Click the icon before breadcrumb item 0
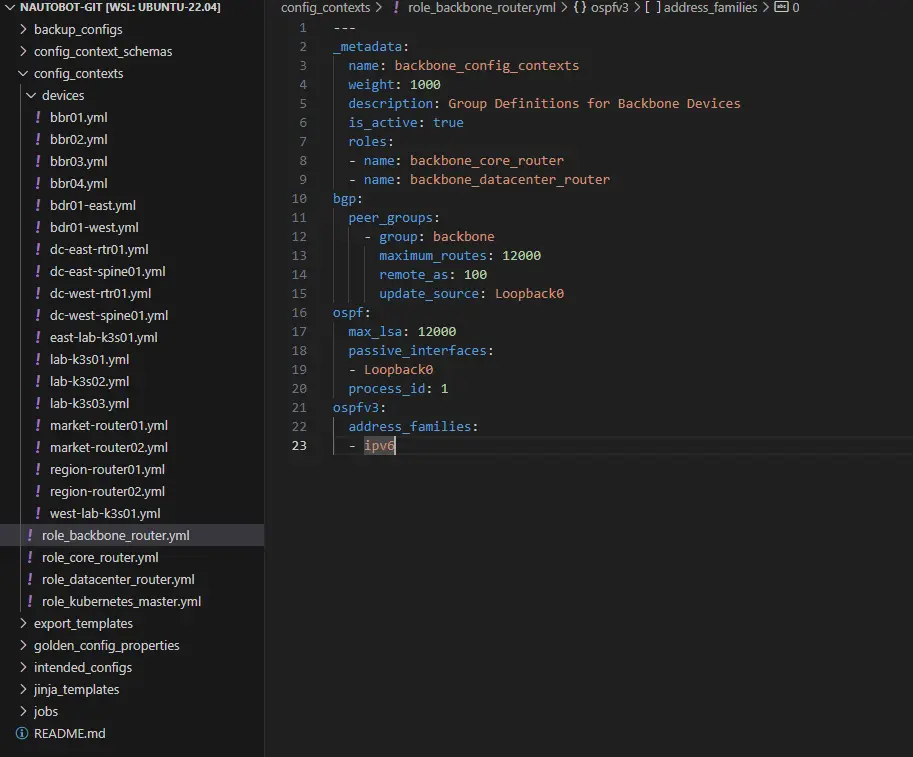The image size is (913, 757). click(x=781, y=8)
